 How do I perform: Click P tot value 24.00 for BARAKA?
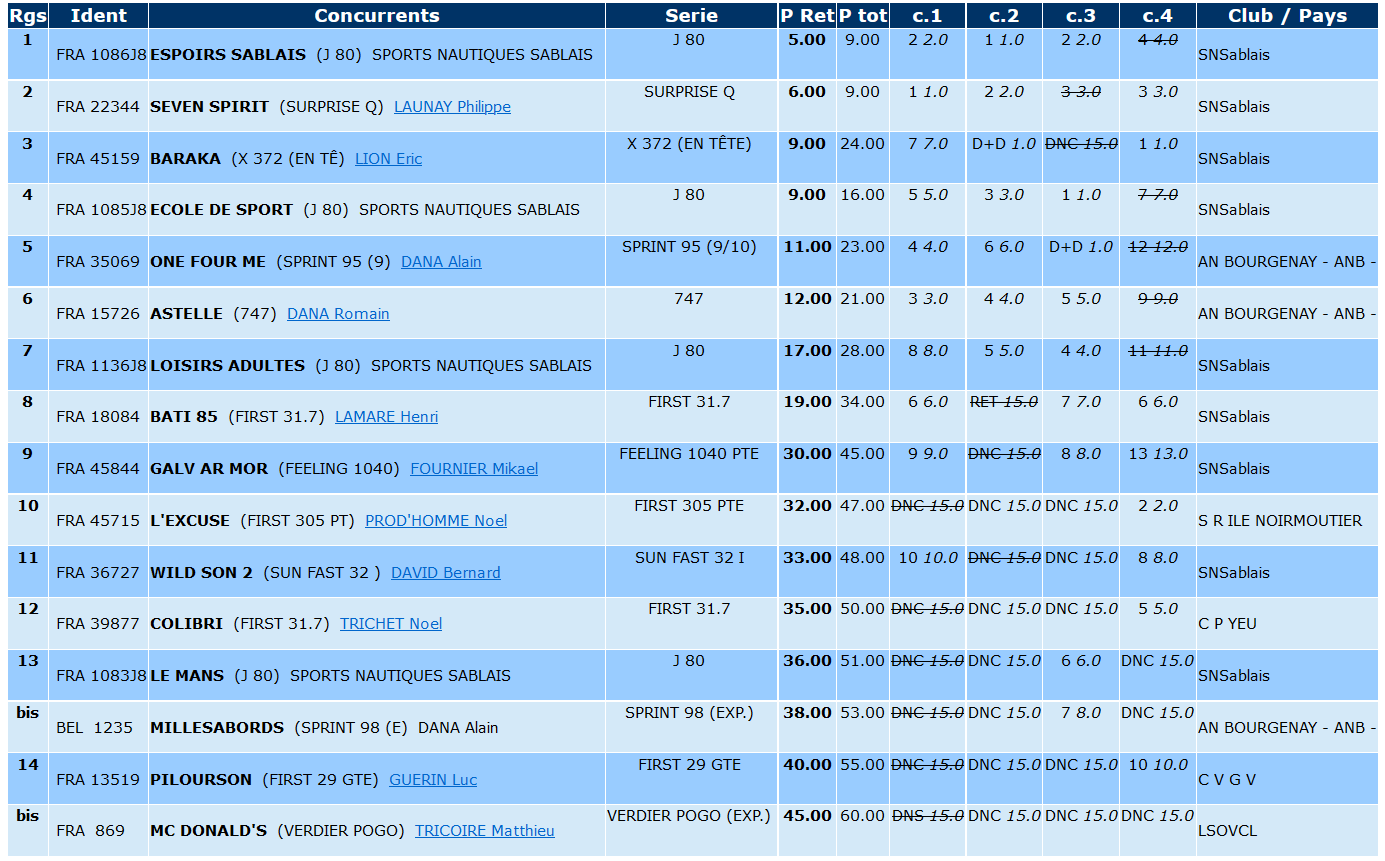pyautogui.click(x=862, y=144)
